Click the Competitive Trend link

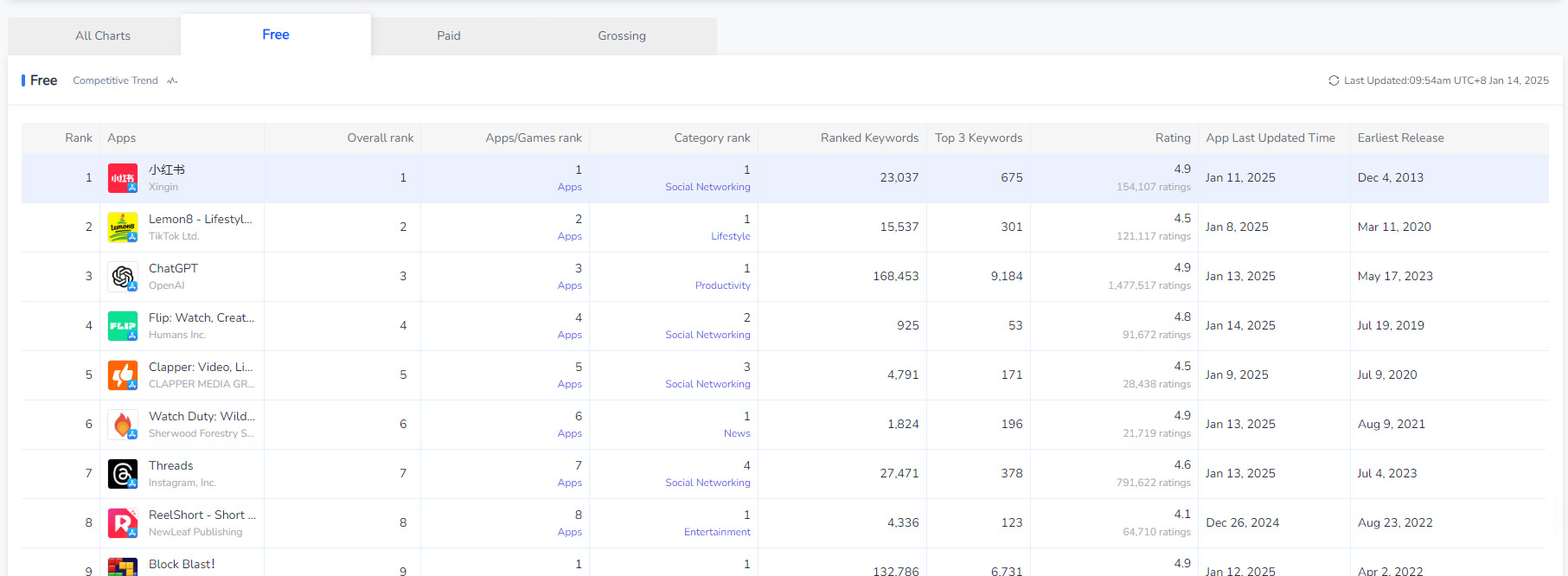pos(115,80)
